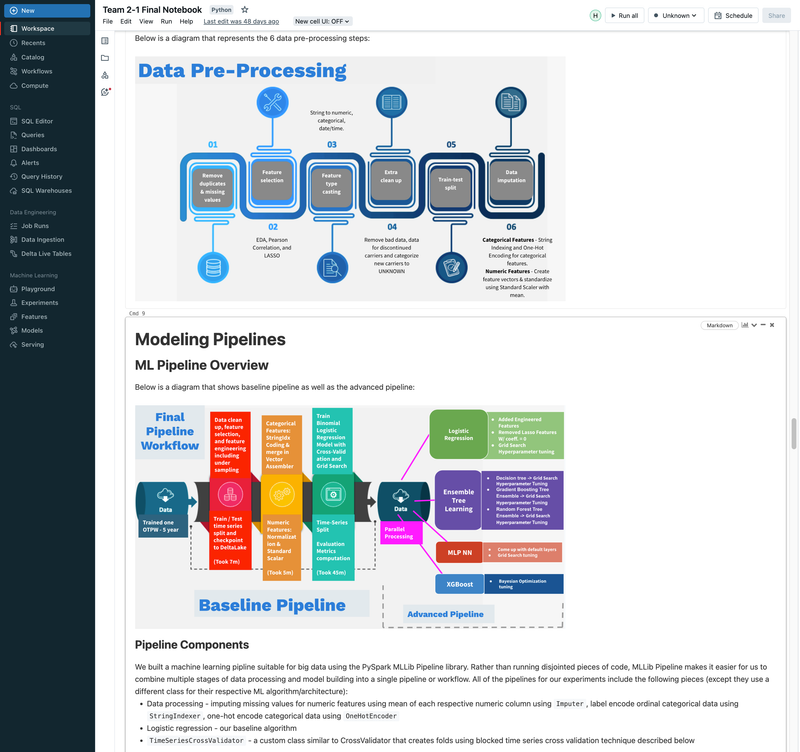800x752 pixels.
Task: Open the notebook table of contents icon
Action: coord(106,41)
